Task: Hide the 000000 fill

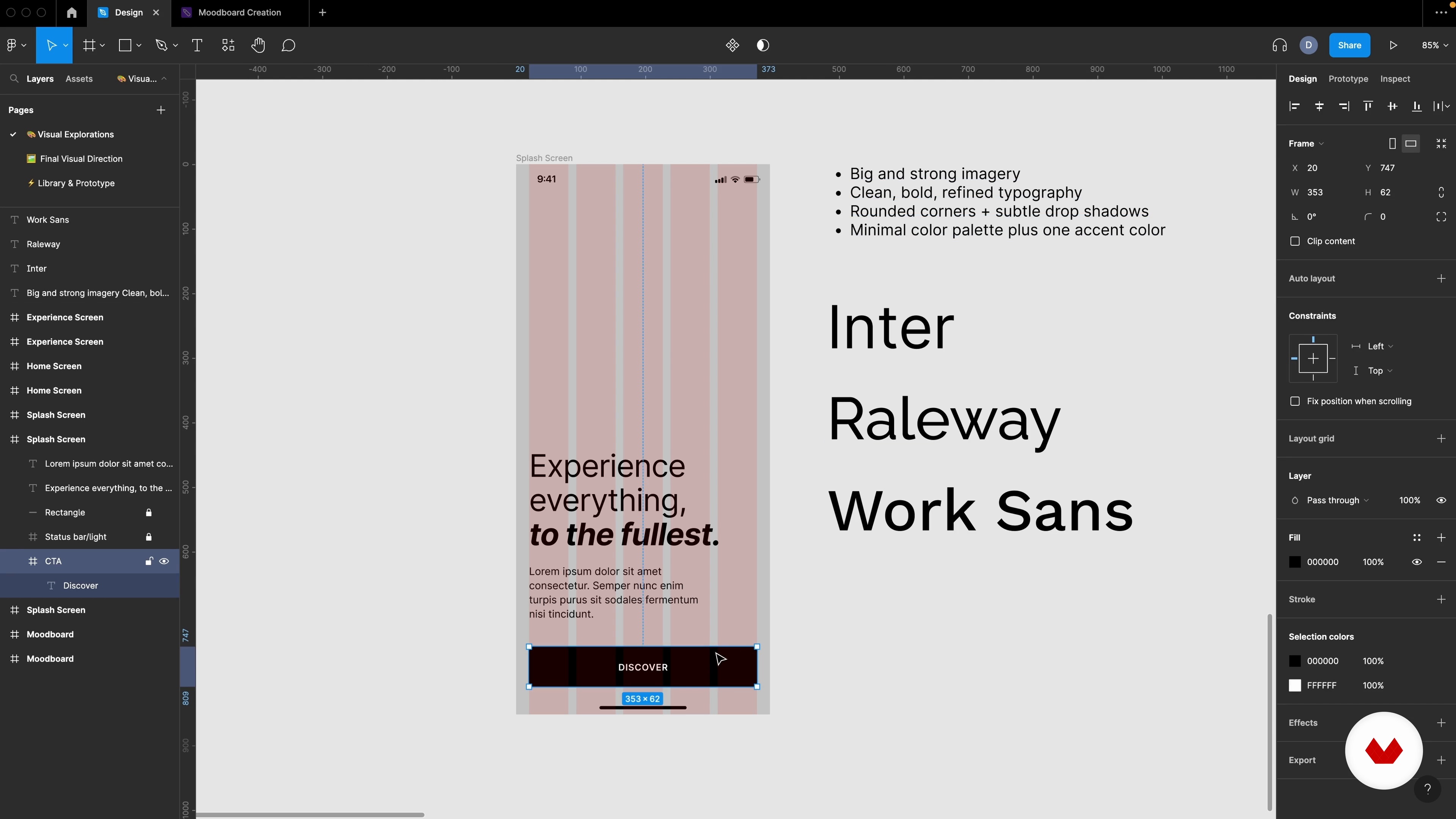Action: click(x=1417, y=562)
